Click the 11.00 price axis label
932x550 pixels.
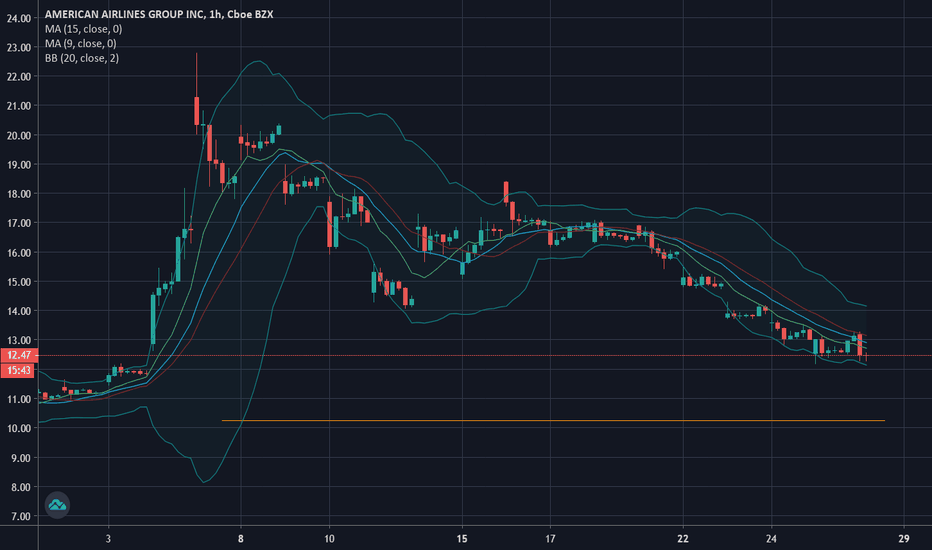tap(19, 399)
